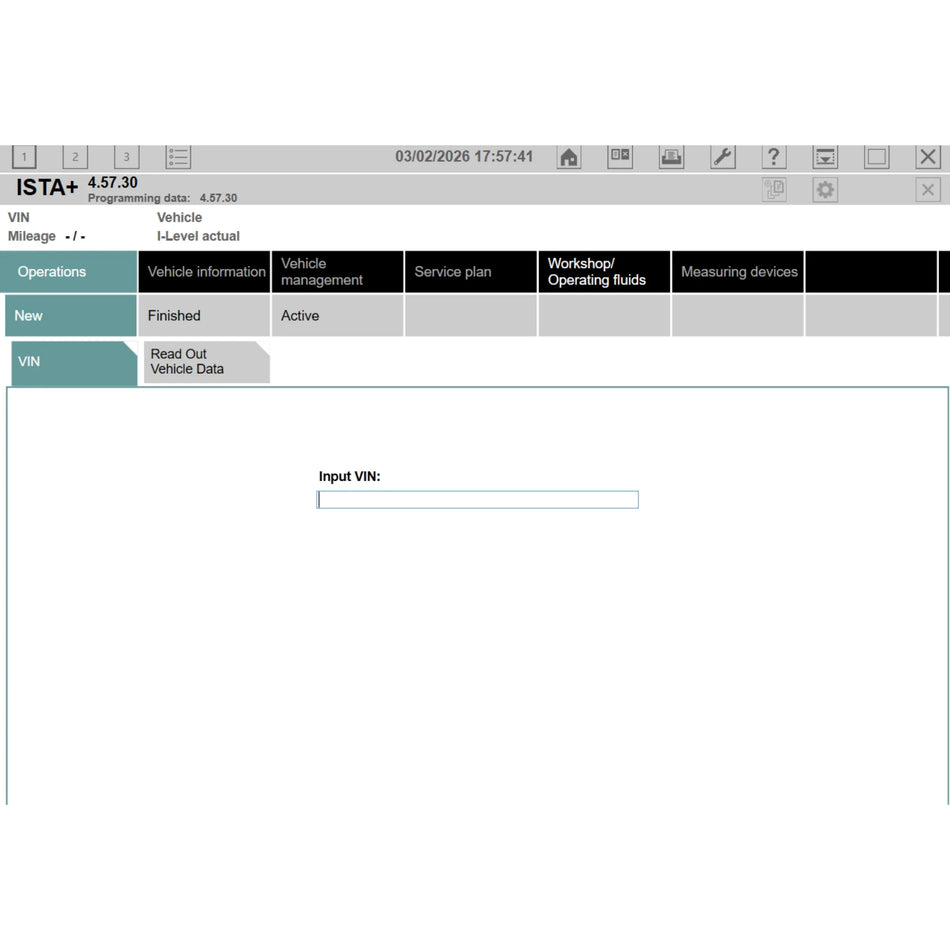This screenshot has width=950, height=950.
Task: Click inside the Input VIN text field
Action: [477, 499]
